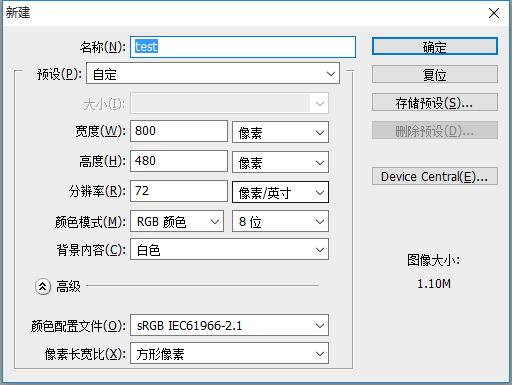The height and width of the screenshot is (385, 512).
Task: Open the resolution unit dropdown 像素/英寸
Action: coord(280,192)
